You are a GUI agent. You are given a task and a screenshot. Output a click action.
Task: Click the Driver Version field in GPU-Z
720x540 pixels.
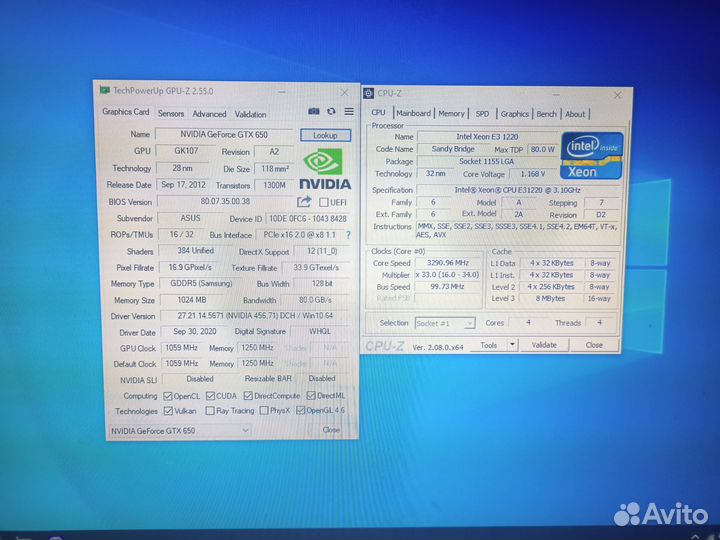[x=255, y=316]
